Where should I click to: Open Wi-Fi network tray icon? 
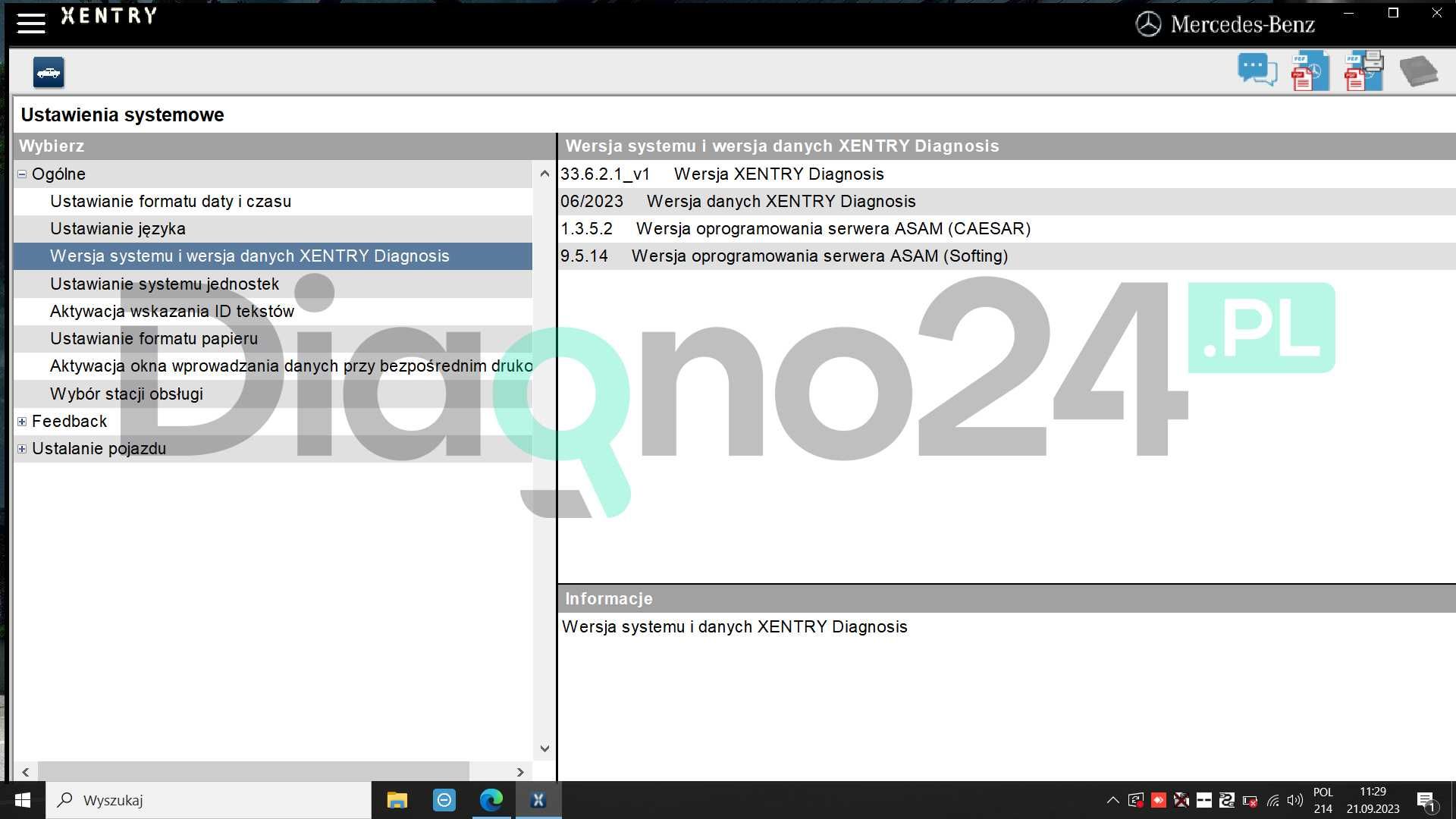point(1272,801)
